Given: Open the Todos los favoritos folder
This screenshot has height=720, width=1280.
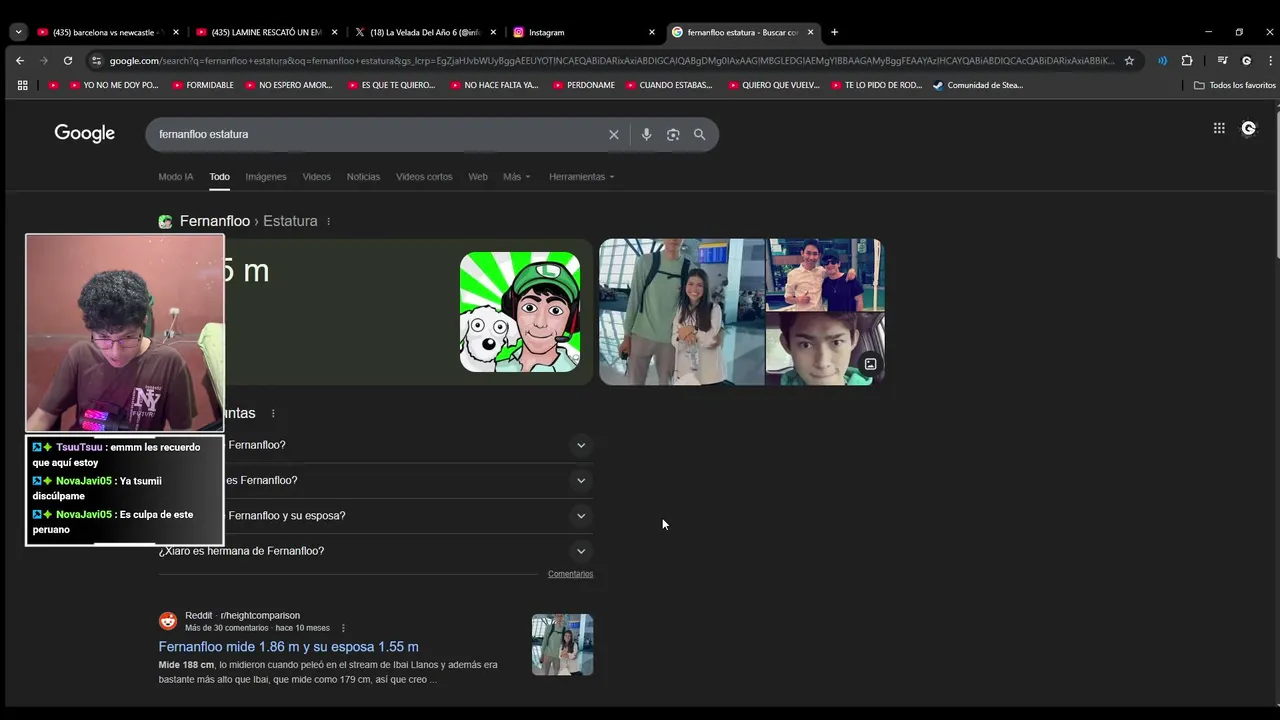Looking at the screenshot, I should click(1235, 85).
